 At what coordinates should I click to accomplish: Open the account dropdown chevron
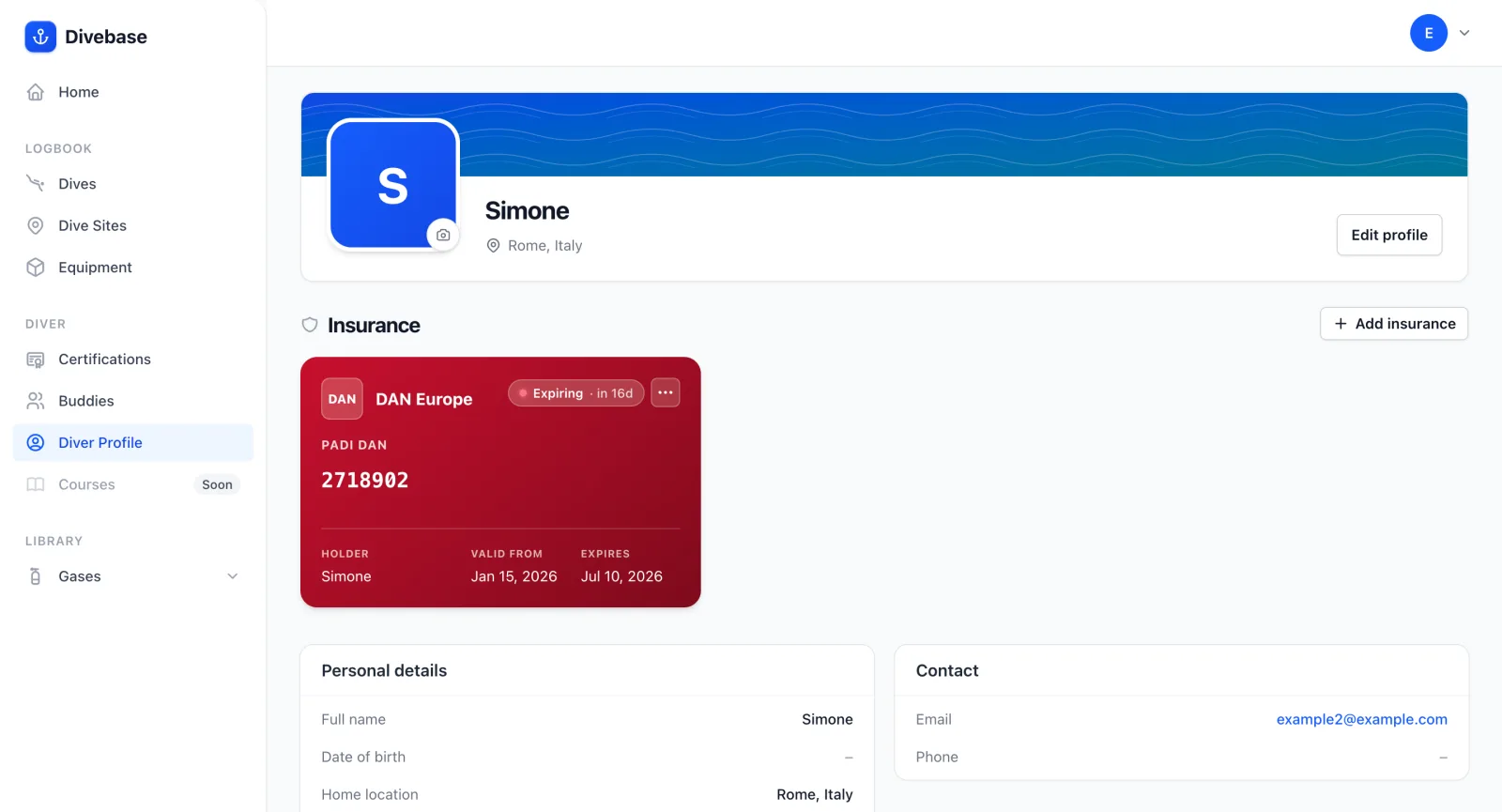(x=1464, y=33)
